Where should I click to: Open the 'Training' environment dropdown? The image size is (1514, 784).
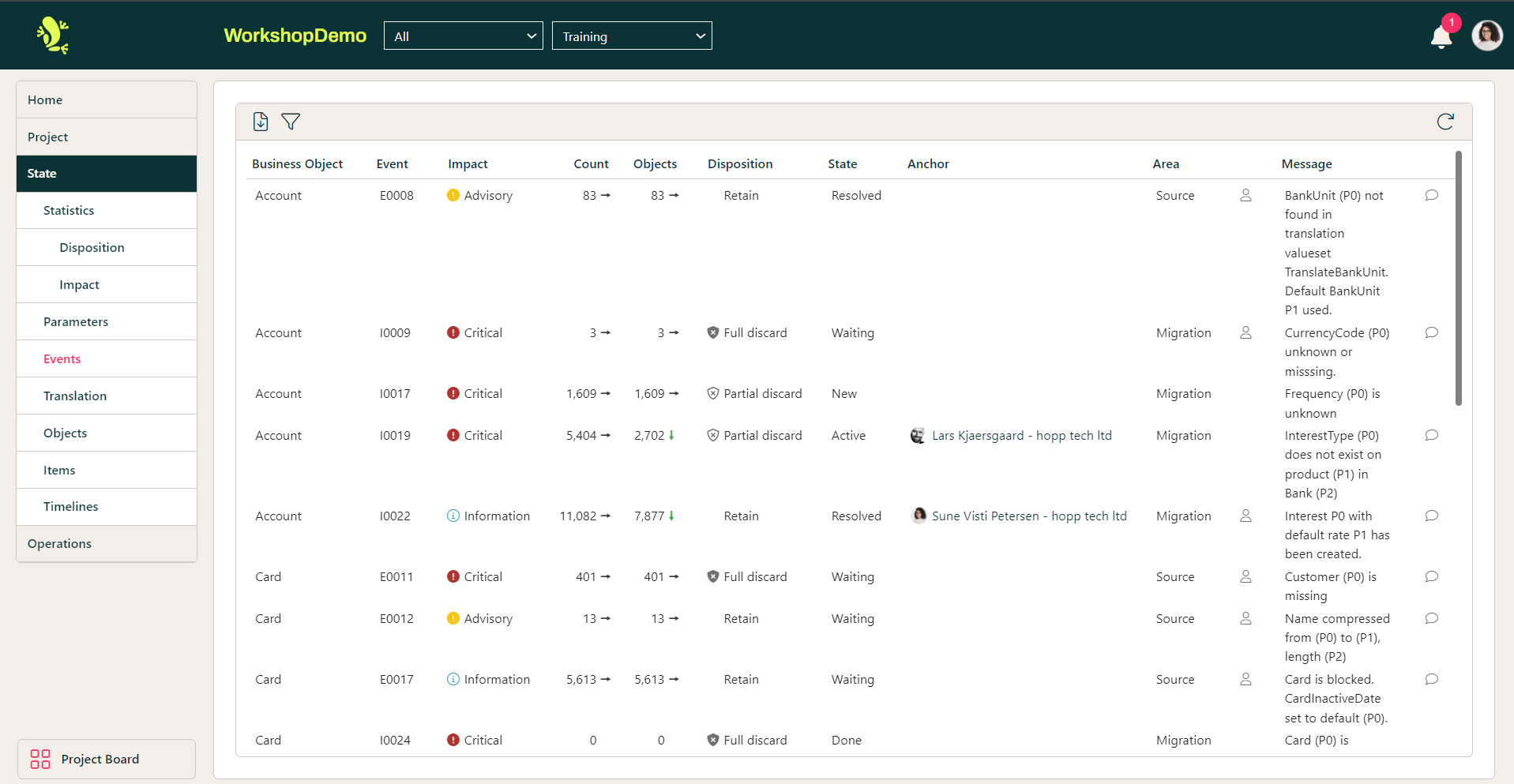click(x=632, y=36)
